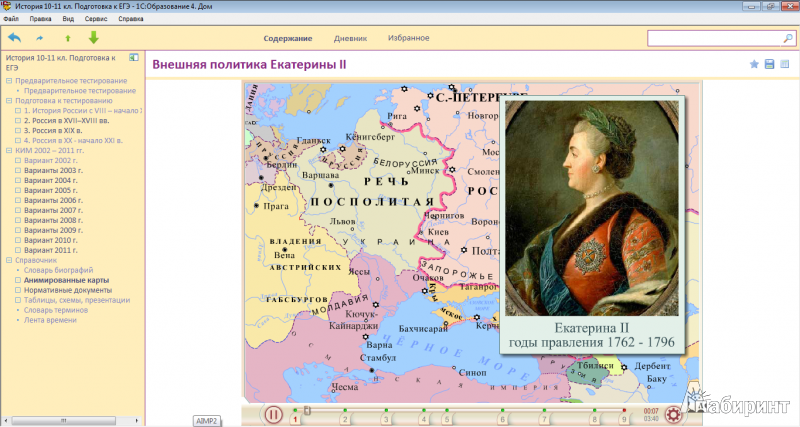
Task: Jump to timeline marker 5
Action: [446, 419]
